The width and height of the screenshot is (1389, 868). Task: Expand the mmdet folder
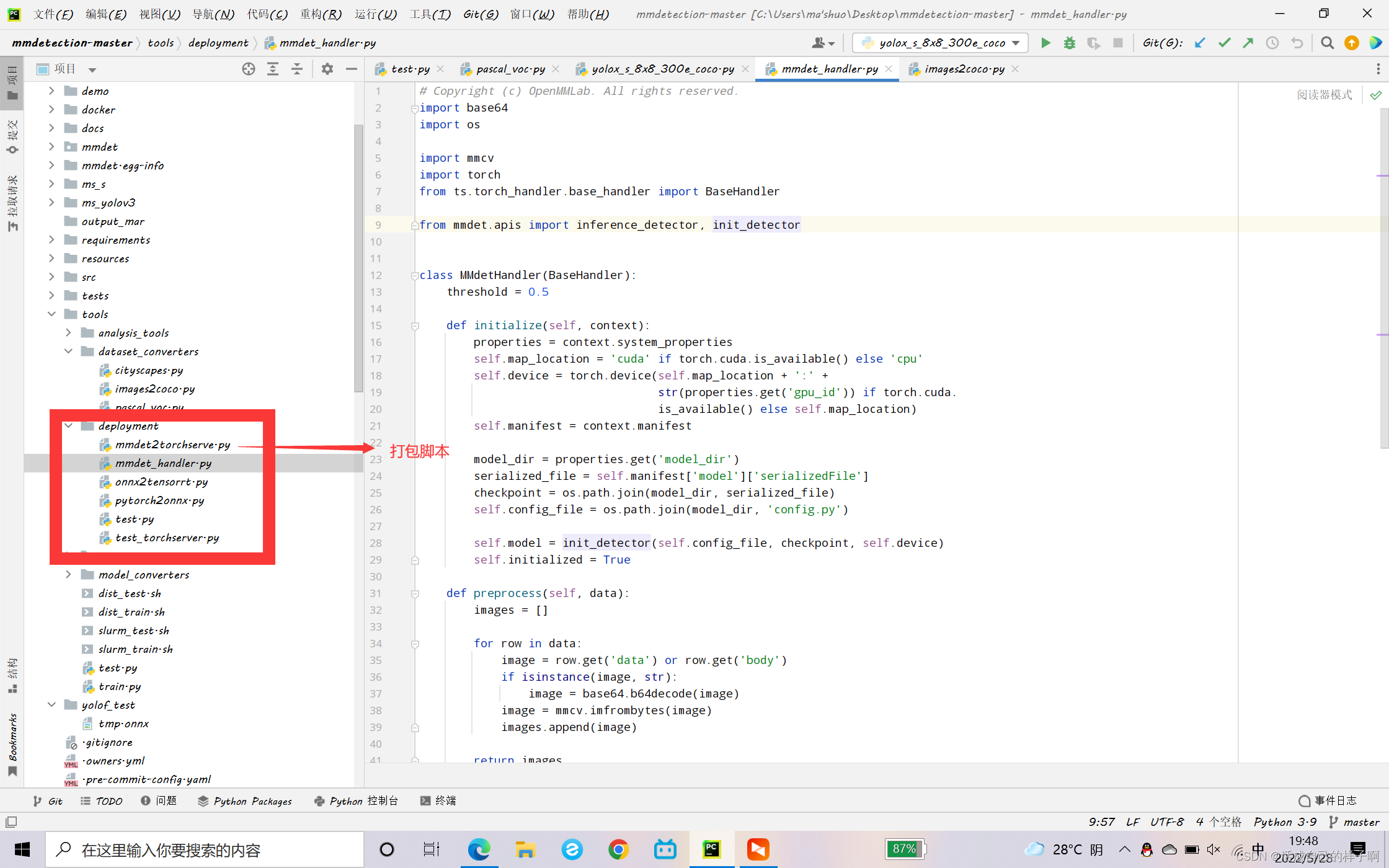(51, 147)
